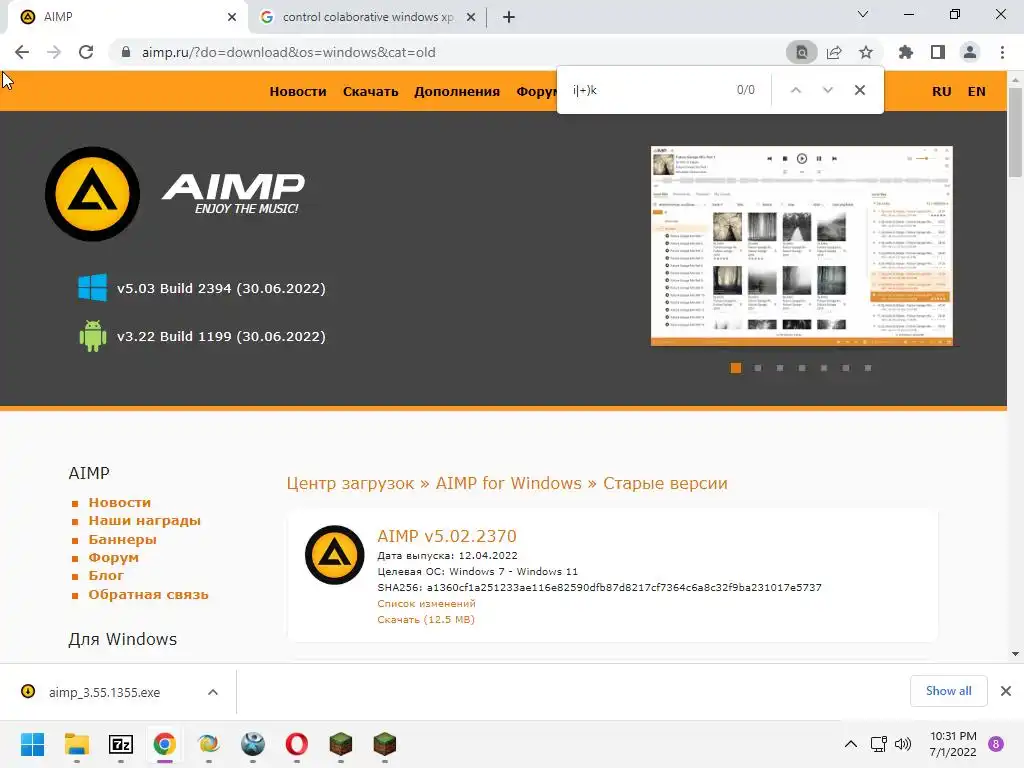Switch site language to RU
Viewport: 1024px width, 768px height.
point(941,91)
